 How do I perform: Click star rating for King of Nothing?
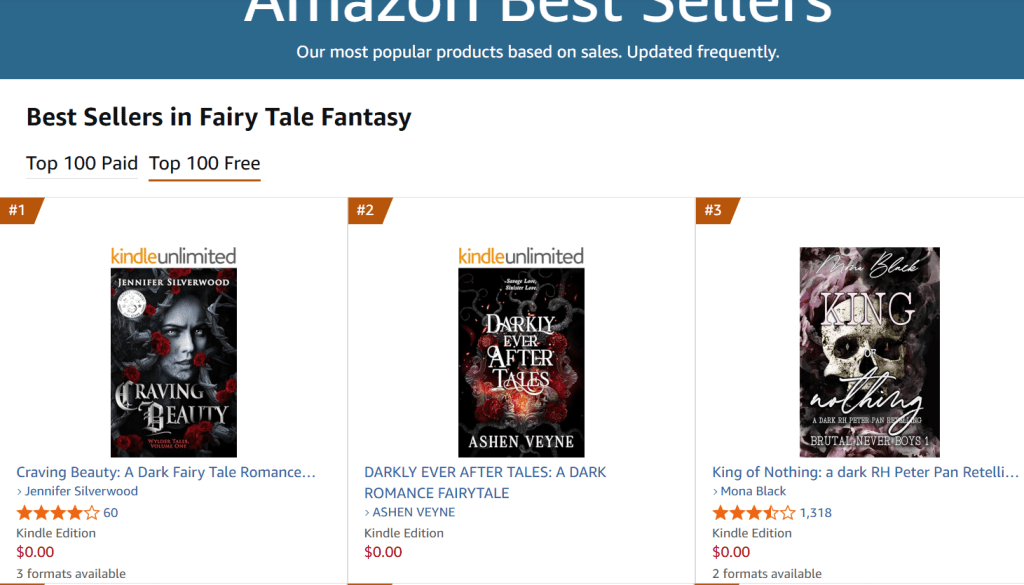coord(754,513)
